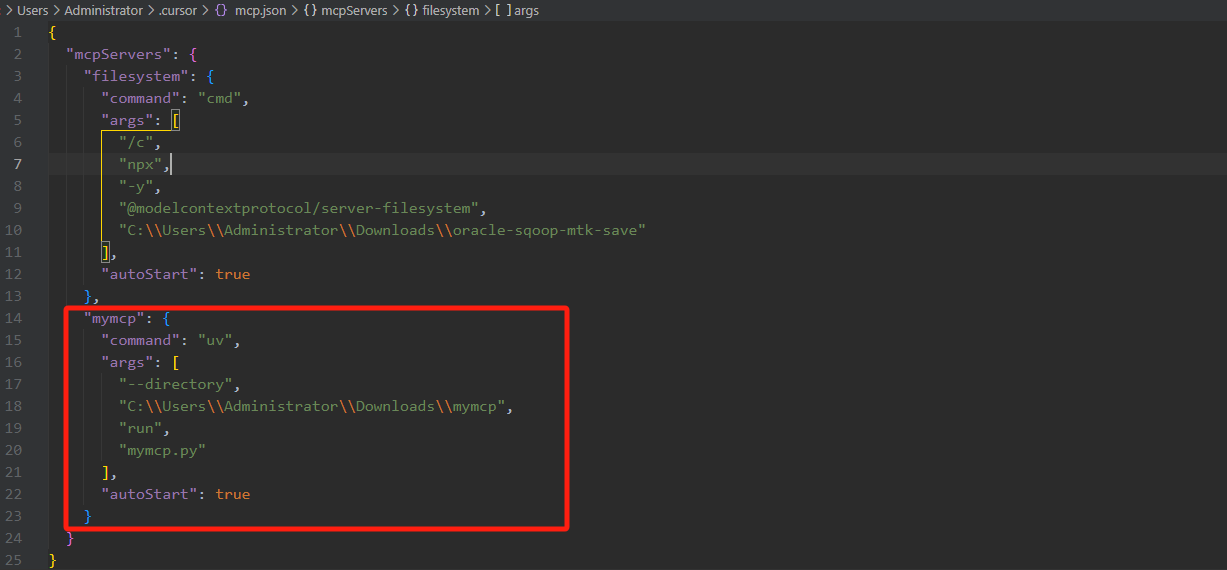Click the true value on line 12
1227x570 pixels.
[x=232, y=274]
